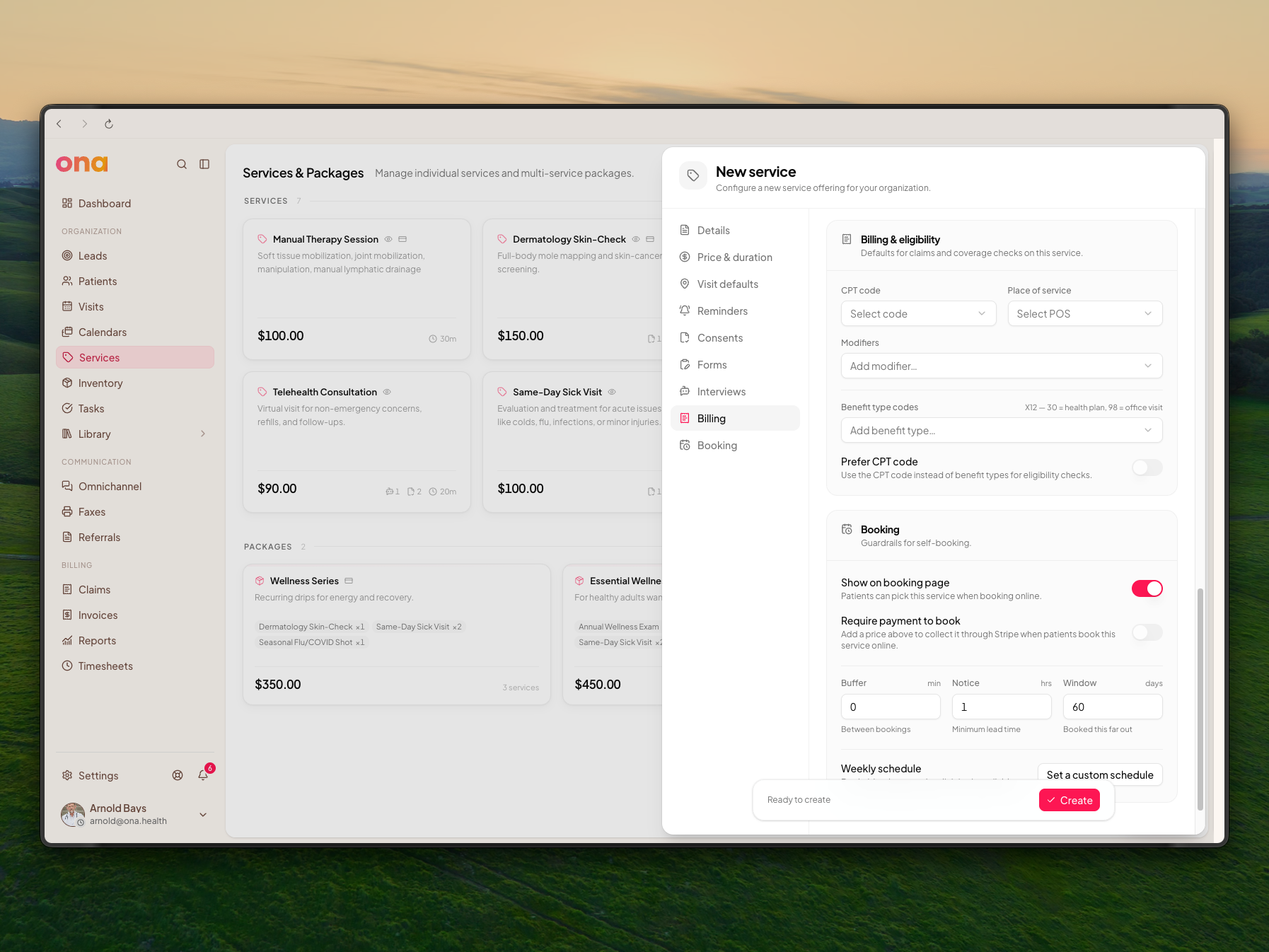Open Settings in the sidebar

pos(98,775)
